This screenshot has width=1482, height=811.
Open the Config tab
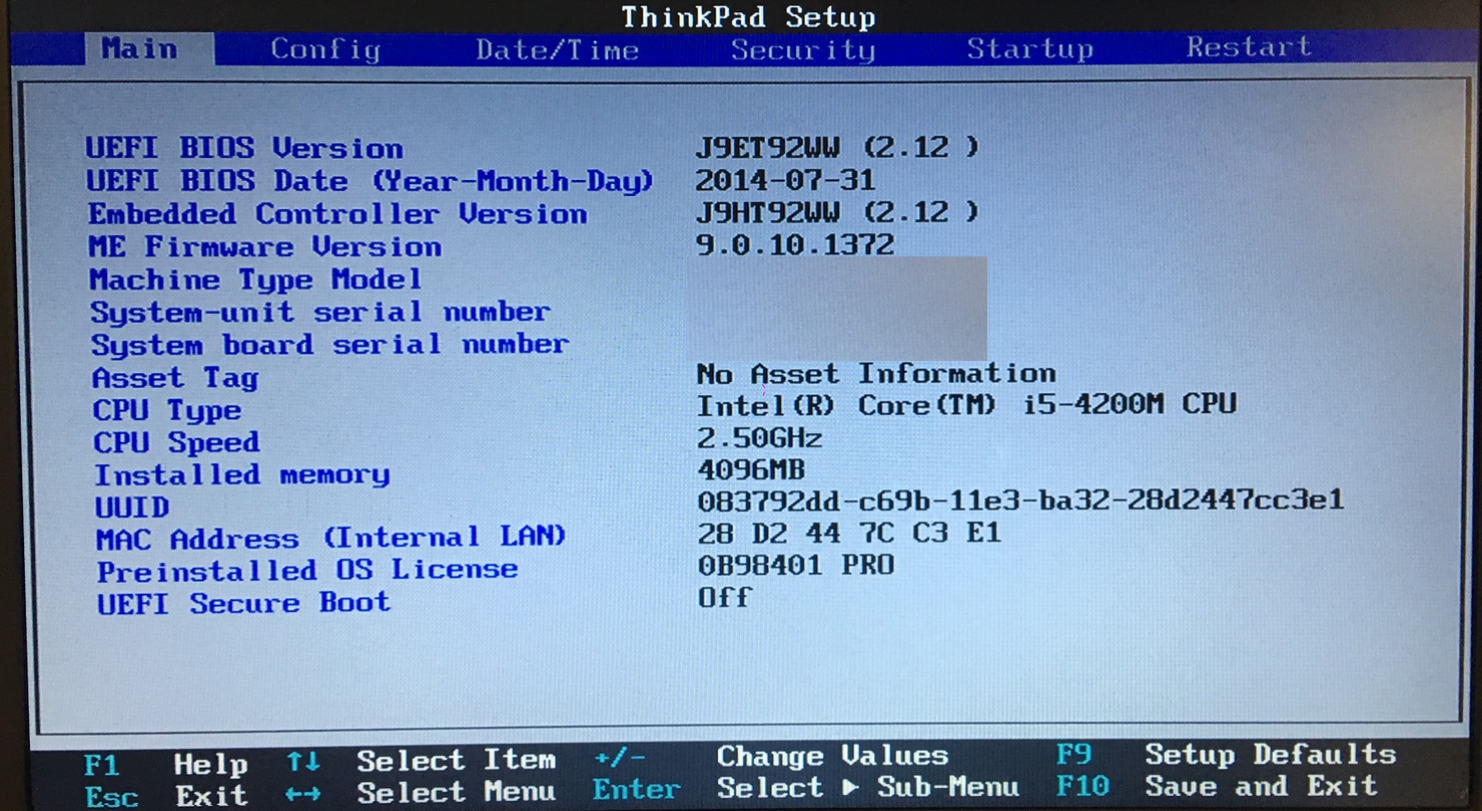click(x=325, y=49)
